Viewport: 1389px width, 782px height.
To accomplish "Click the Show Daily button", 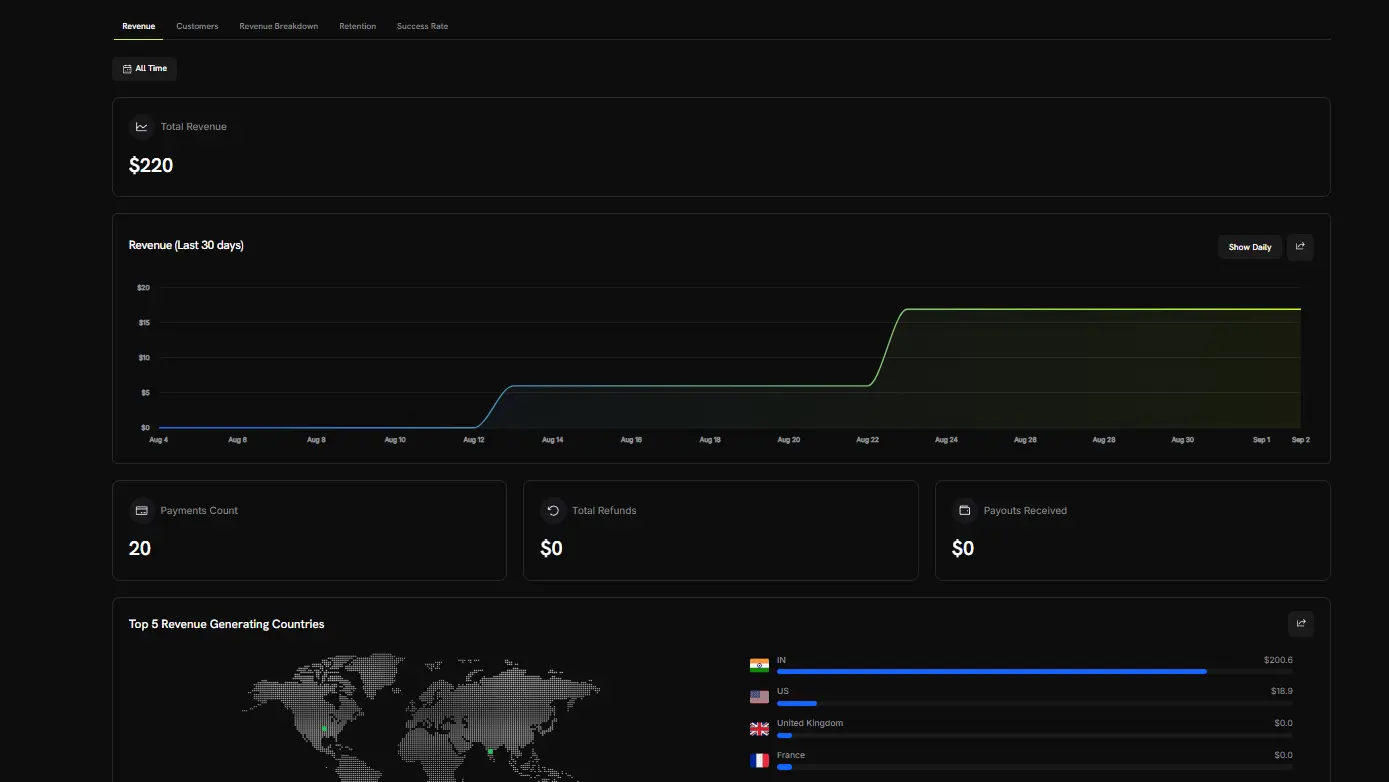I will [1250, 247].
